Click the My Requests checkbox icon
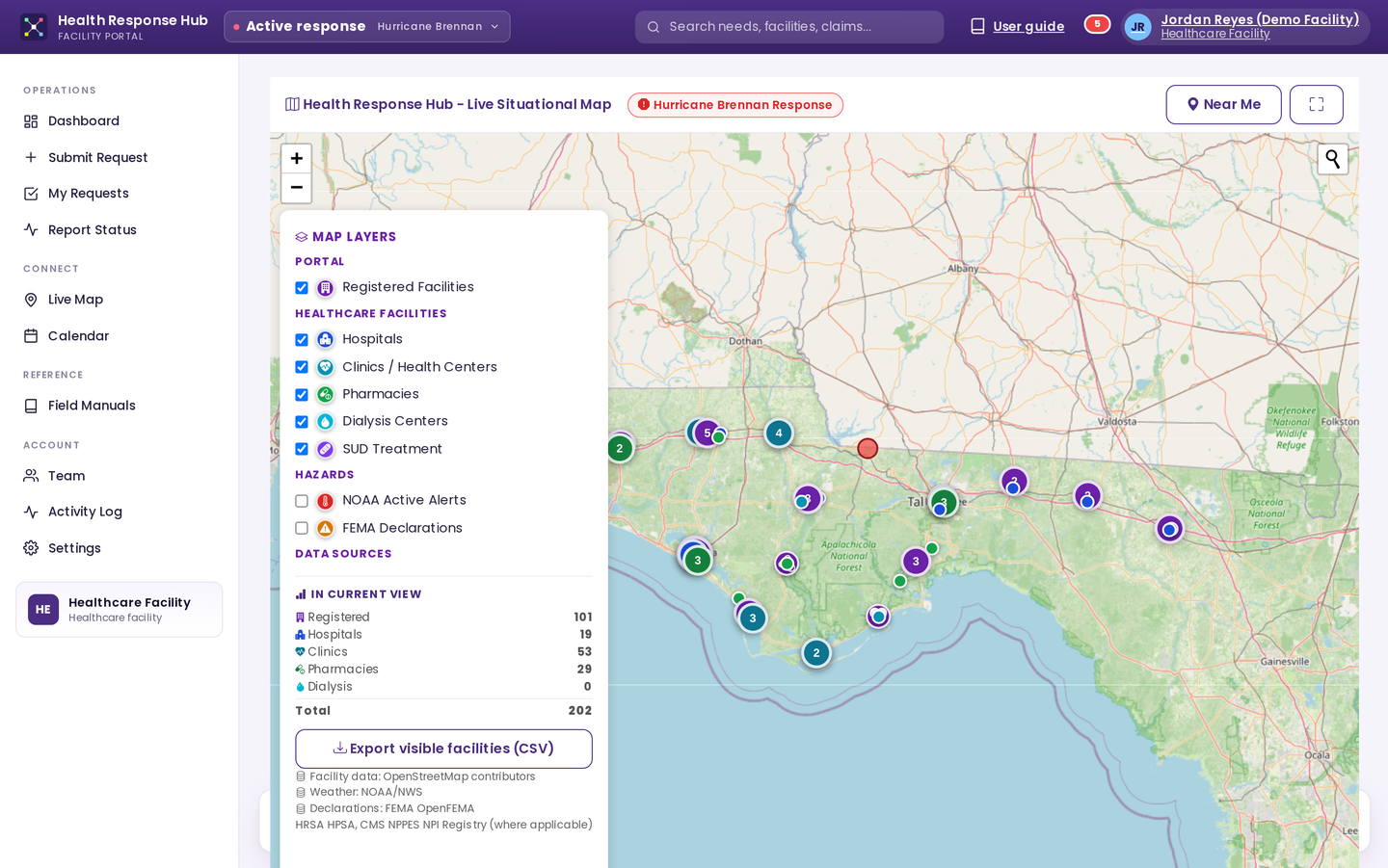The height and width of the screenshot is (868, 1388). click(x=31, y=194)
